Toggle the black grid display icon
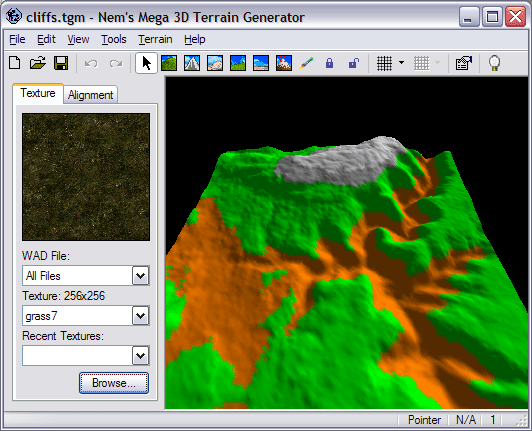The image size is (532, 431). coord(384,63)
